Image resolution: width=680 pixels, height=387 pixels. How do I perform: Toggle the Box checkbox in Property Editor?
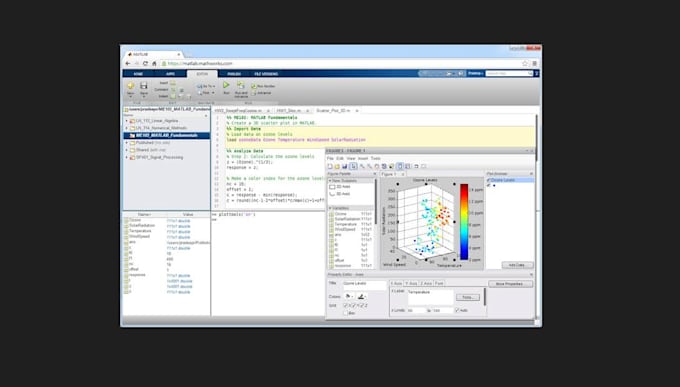click(346, 312)
